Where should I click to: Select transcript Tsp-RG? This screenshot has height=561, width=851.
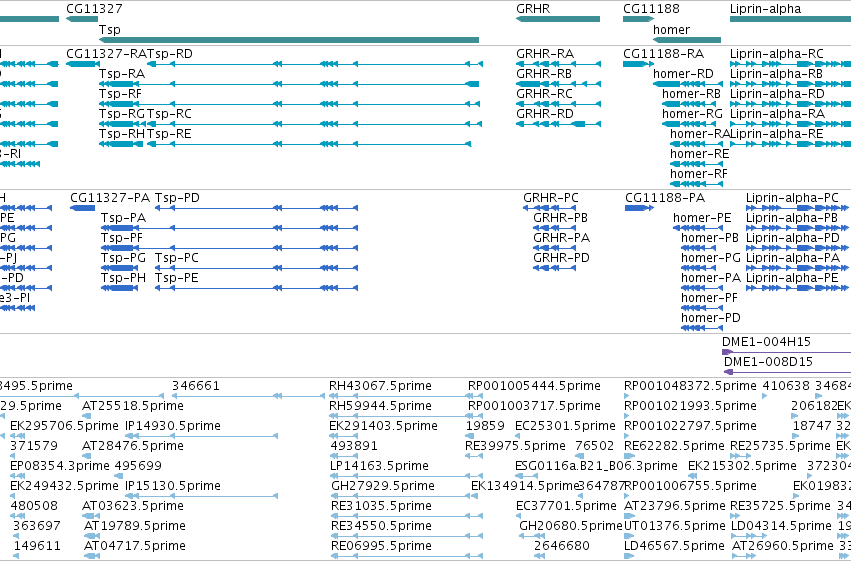(x=122, y=114)
